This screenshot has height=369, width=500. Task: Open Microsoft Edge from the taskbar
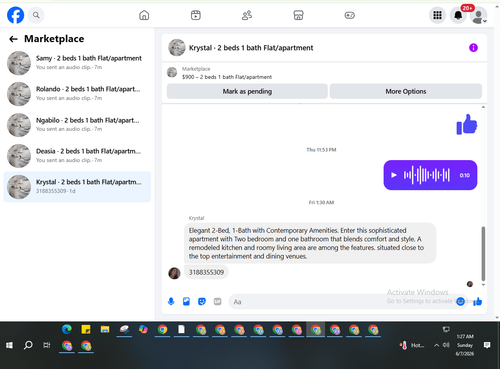click(x=67, y=329)
